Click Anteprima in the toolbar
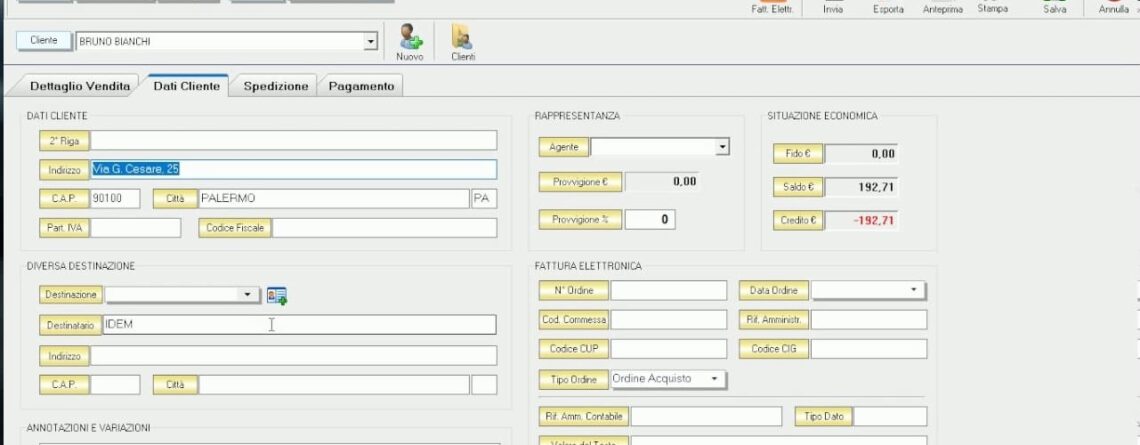This screenshot has width=1140, height=445. (942, 7)
